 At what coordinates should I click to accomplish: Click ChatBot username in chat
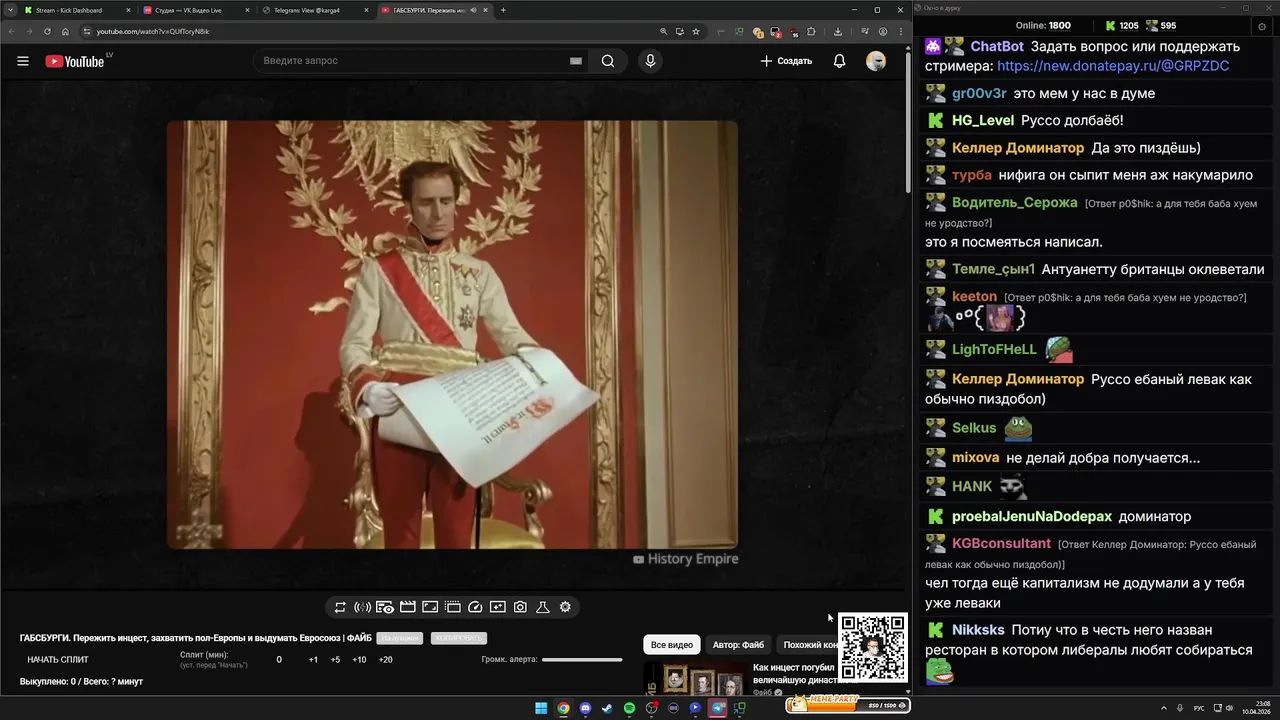(x=997, y=46)
